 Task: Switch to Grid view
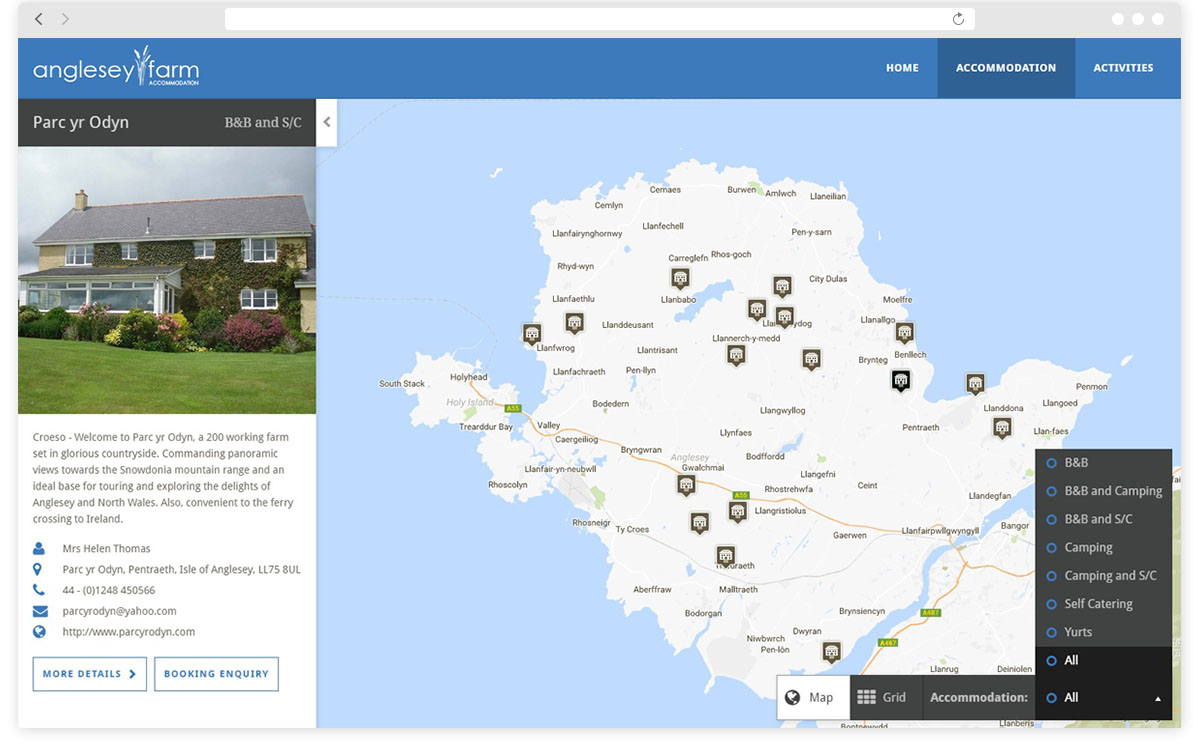pyautogui.click(x=882, y=698)
